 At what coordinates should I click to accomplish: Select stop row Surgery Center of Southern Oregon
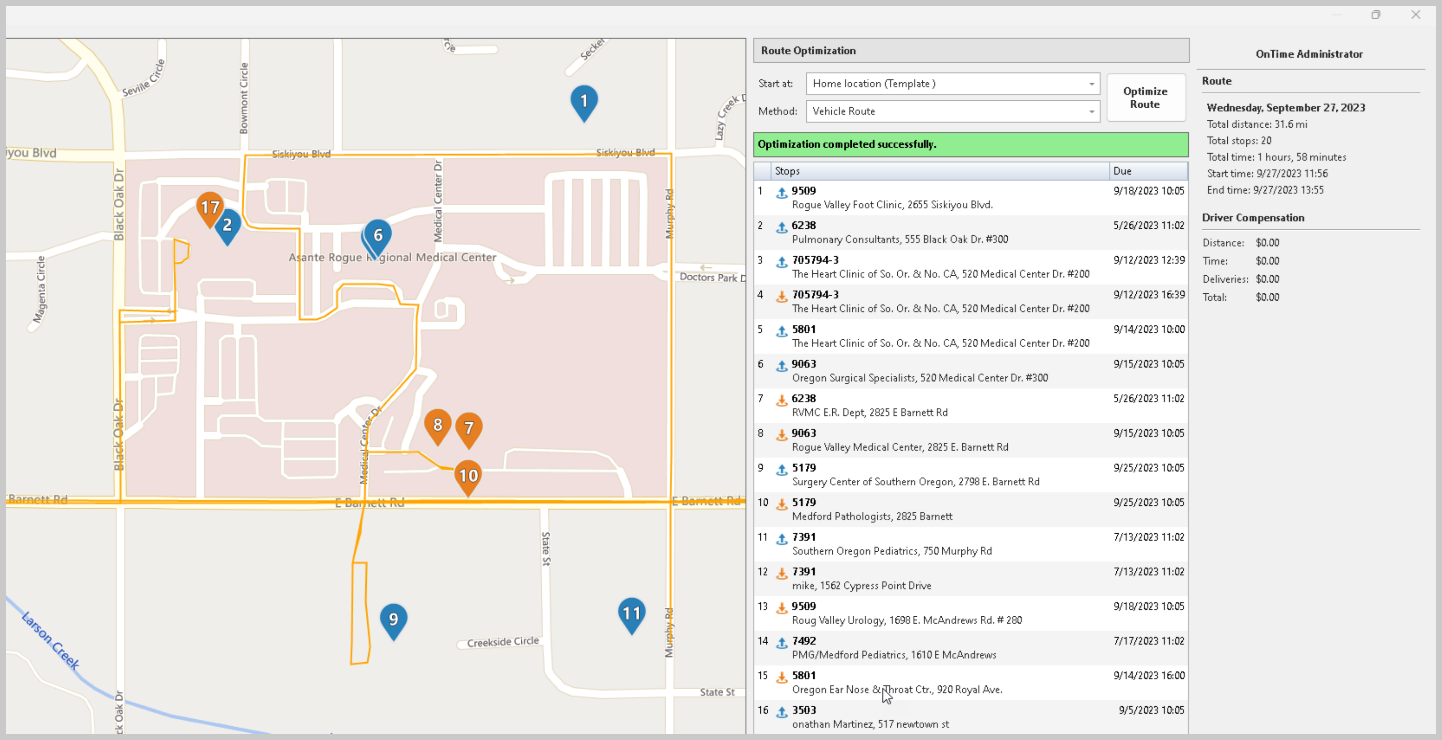[x=970, y=474]
